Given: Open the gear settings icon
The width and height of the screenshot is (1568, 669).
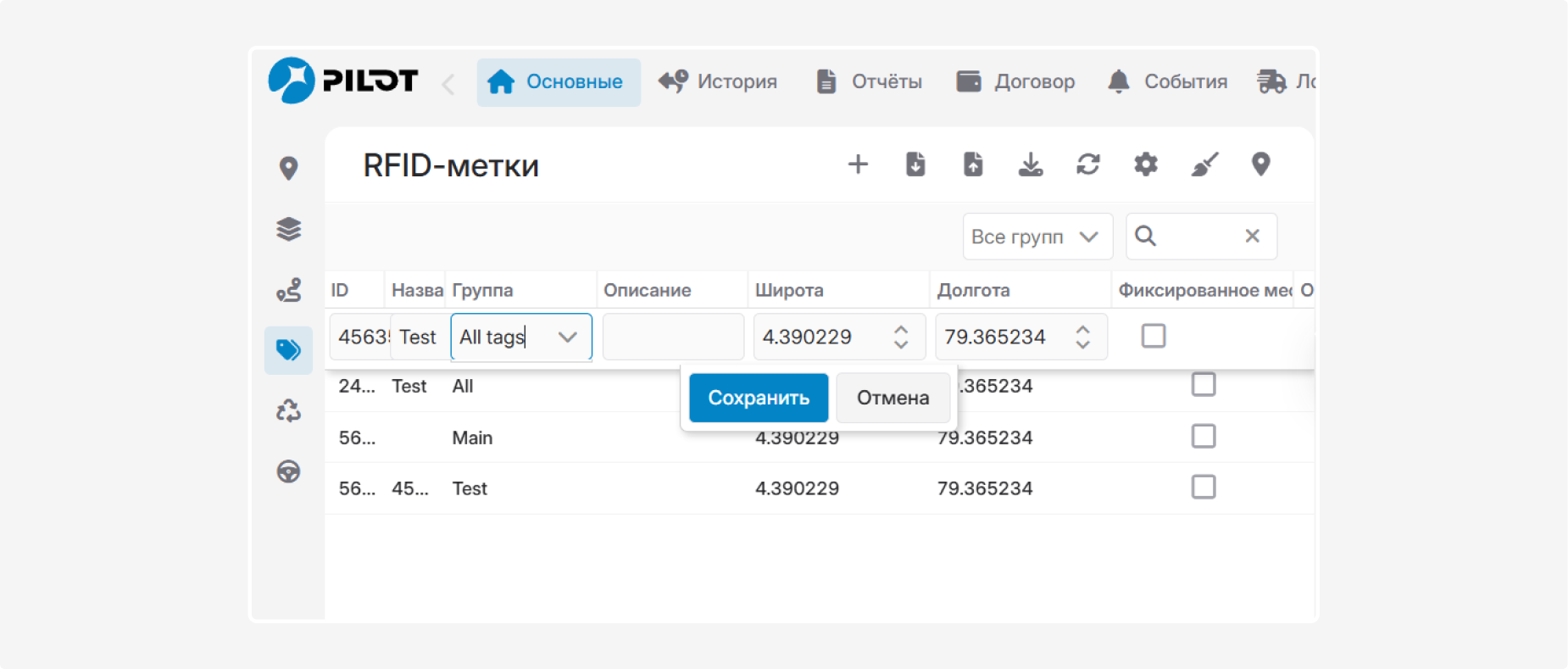Looking at the screenshot, I should click(1146, 164).
